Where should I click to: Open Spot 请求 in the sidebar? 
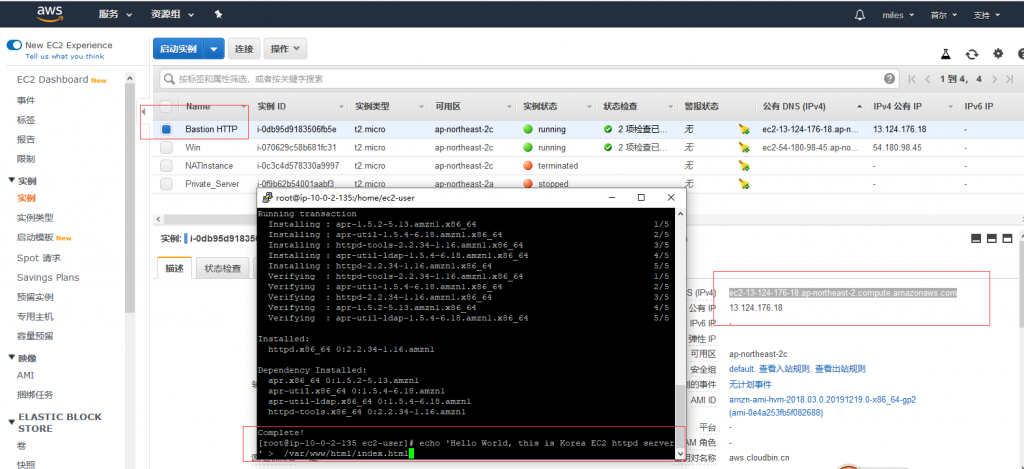(39, 258)
